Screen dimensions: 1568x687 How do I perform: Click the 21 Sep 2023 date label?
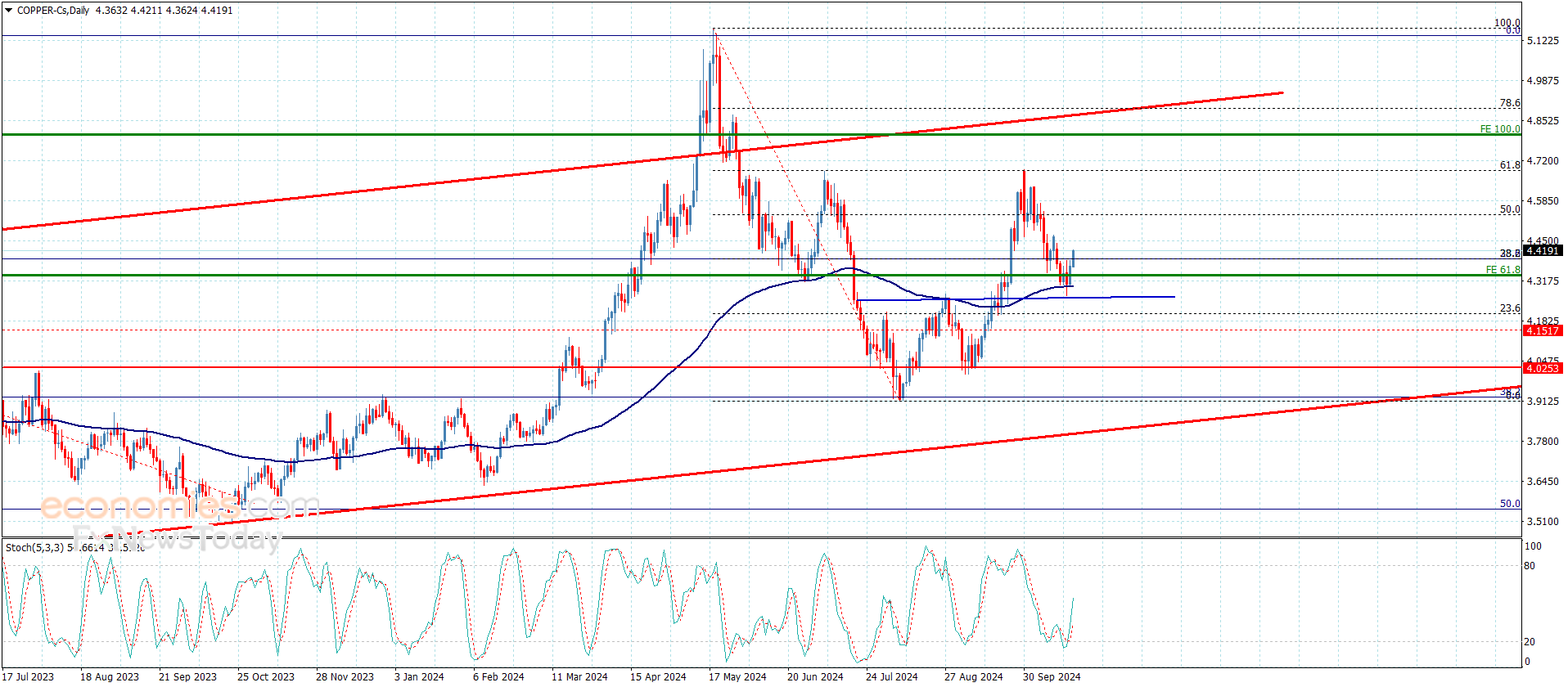pyautogui.click(x=187, y=676)
